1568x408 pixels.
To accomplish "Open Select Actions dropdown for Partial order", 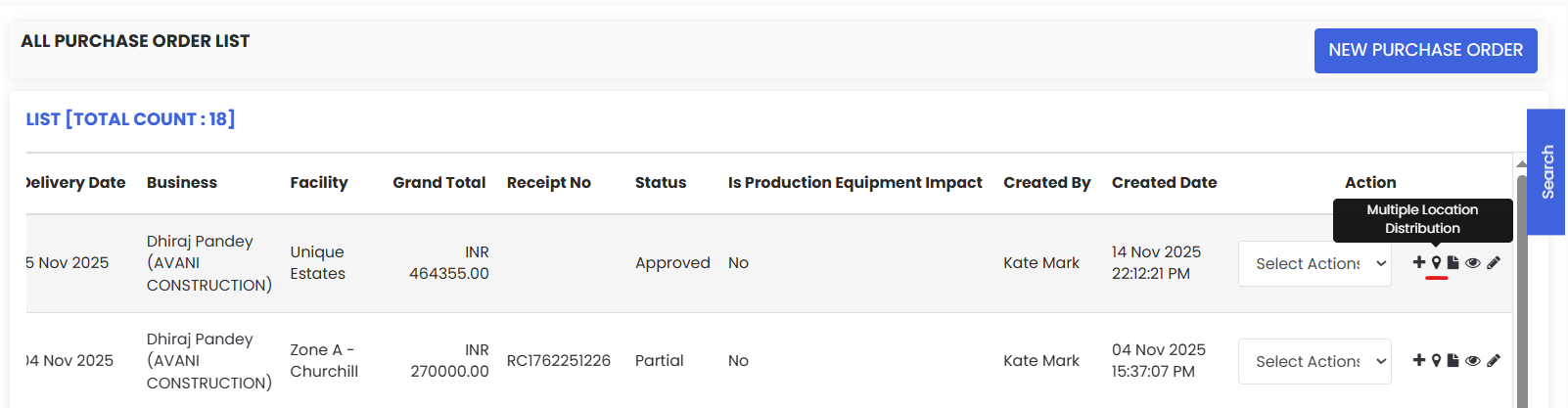I will pos(1314,361).
